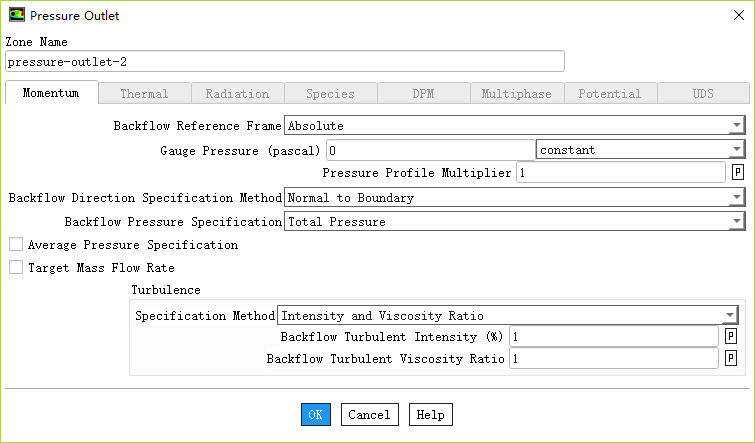Click the Zone Name text field
Viewport: 755px width, 443px height.
284,62
